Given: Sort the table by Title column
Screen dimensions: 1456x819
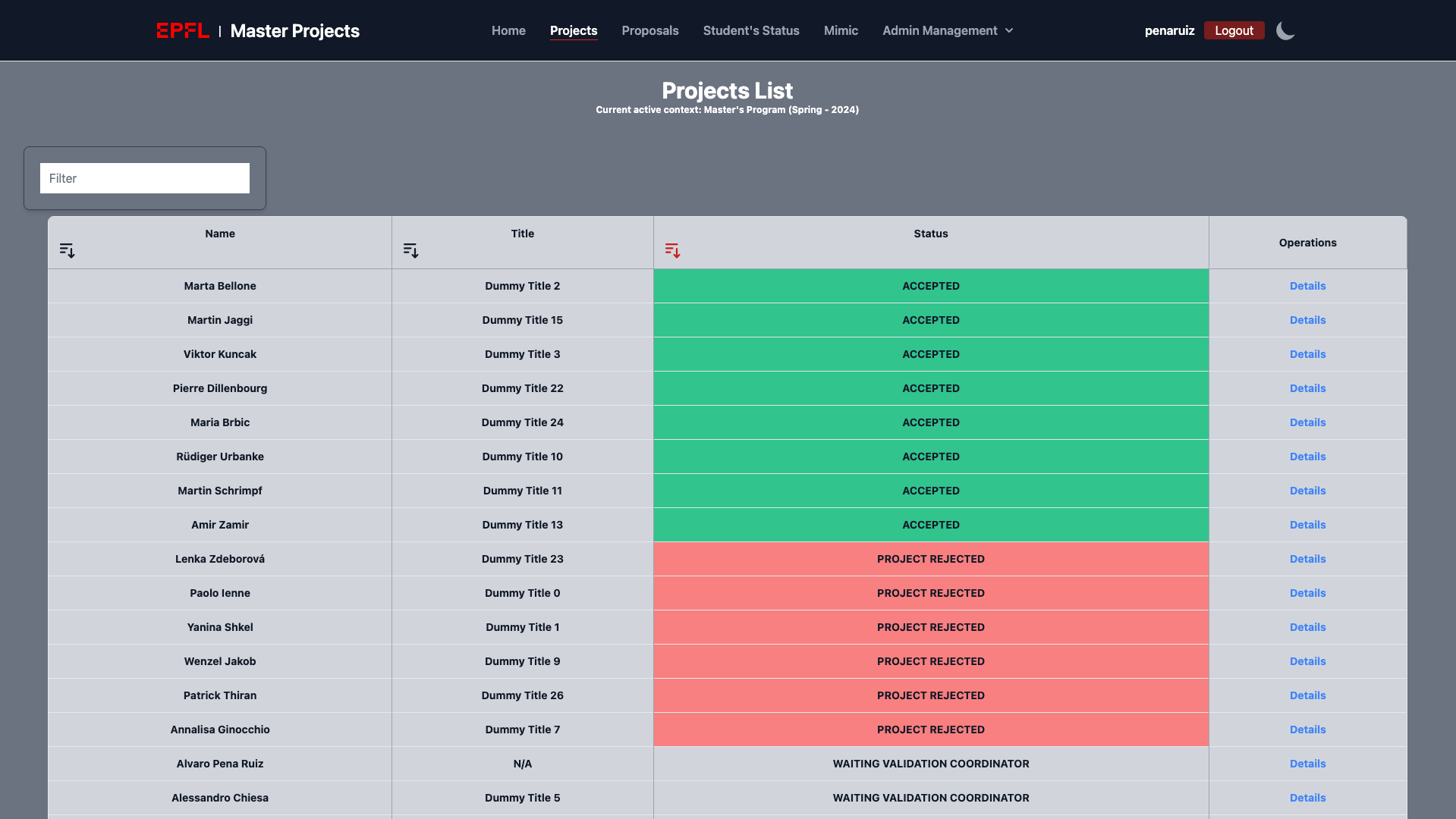Looking at the screenshot, I should coord(410,250).
